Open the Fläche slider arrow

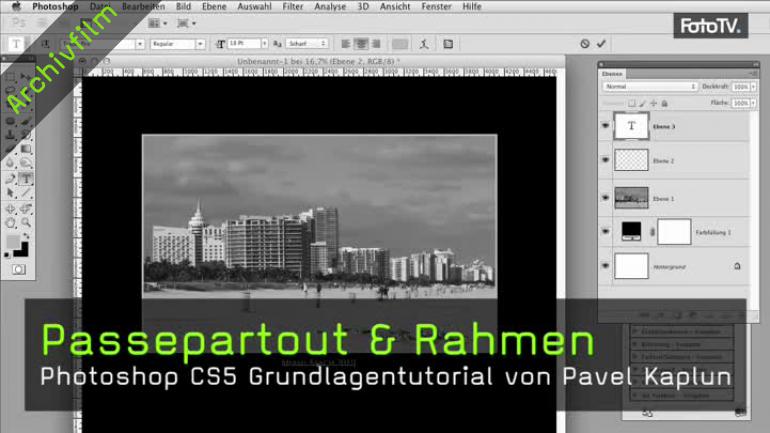753,103
